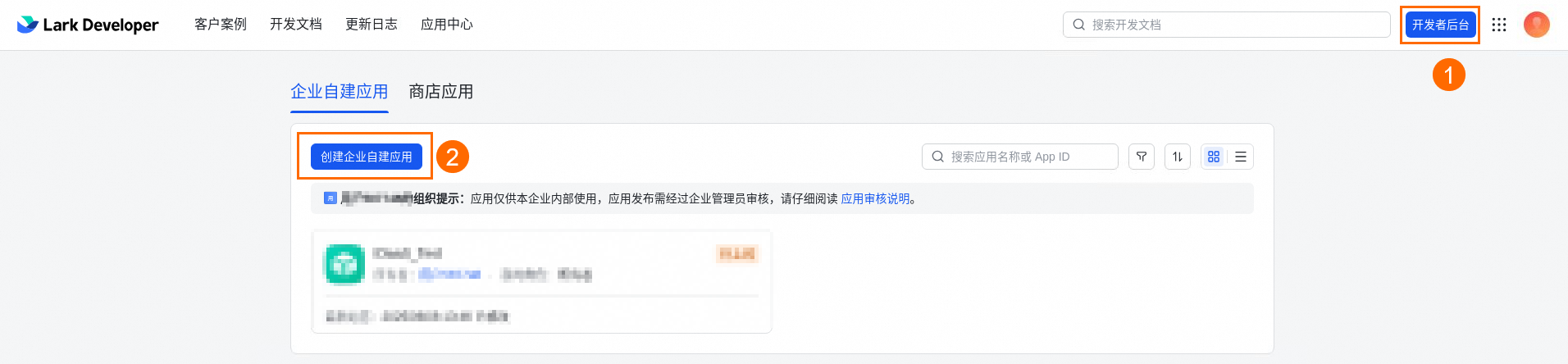Click the 开发者后台 button
This screenshot has height=364, width=1568.
pyautogui.click(x=1440, y=25)
